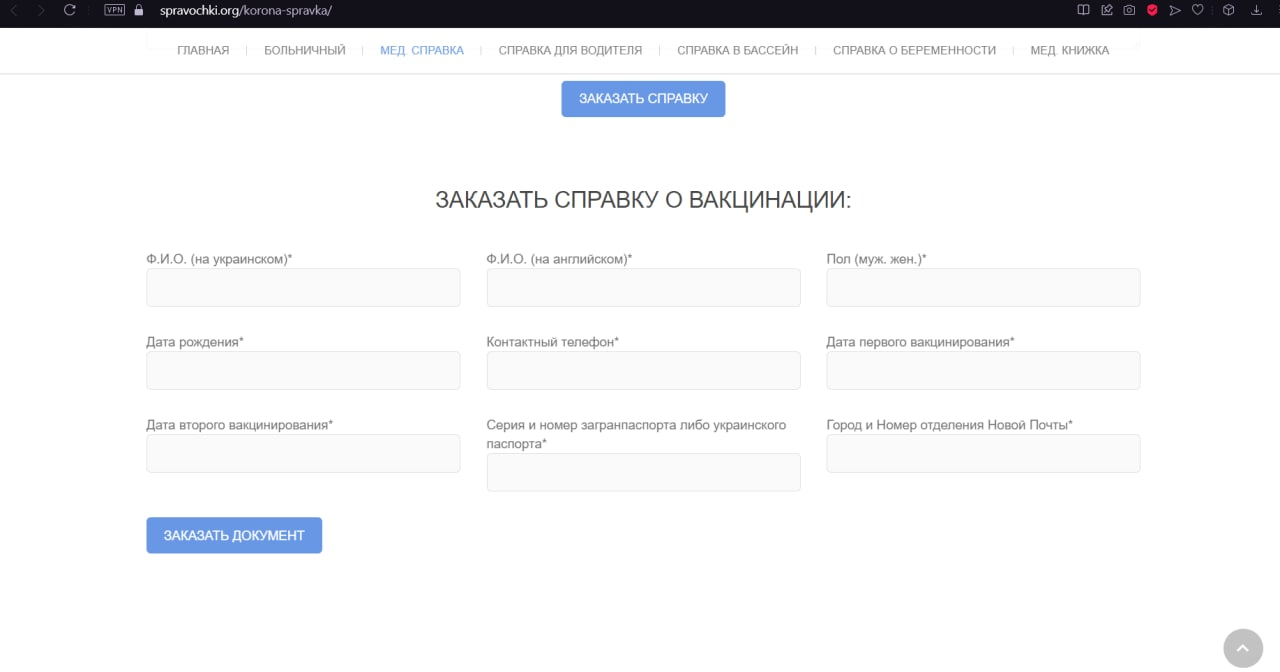Go to the ГЛАВНАЯ menu item
The image size is (1280, 672).
click(203, 50)
